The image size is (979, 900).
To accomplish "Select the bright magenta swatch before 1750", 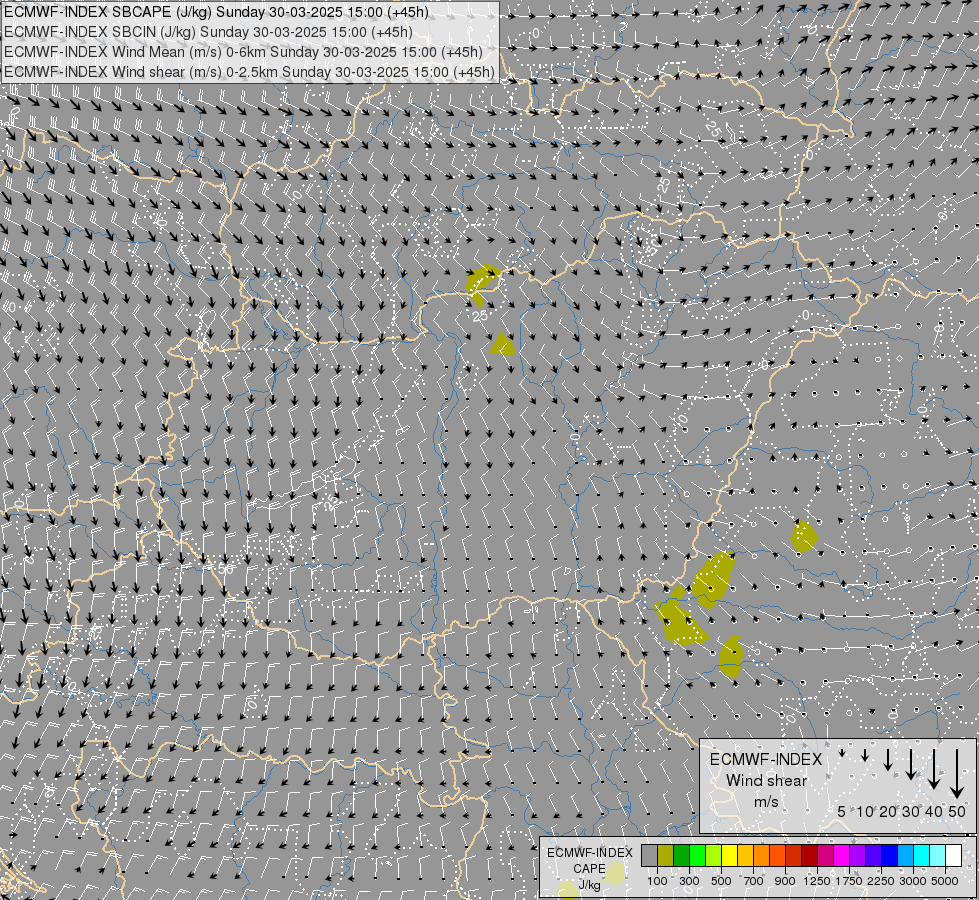I will [x=842, y=856].
